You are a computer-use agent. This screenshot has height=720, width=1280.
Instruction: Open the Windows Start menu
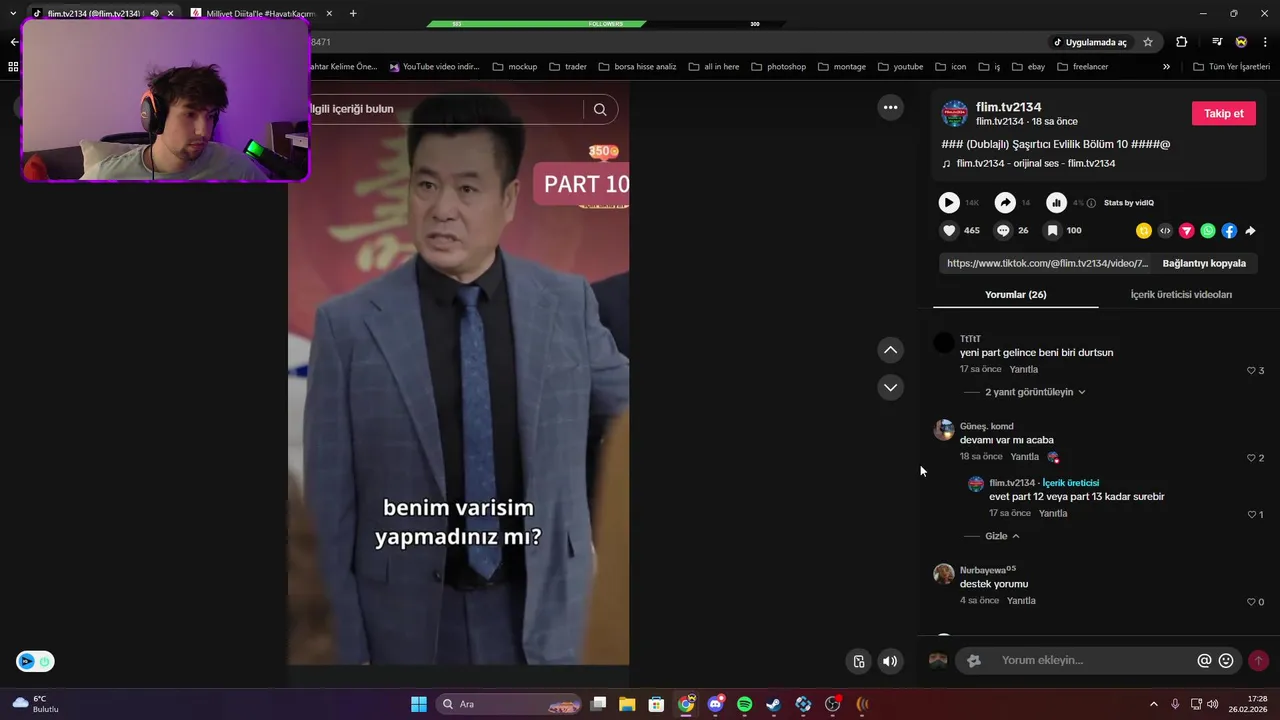(419, 704)
